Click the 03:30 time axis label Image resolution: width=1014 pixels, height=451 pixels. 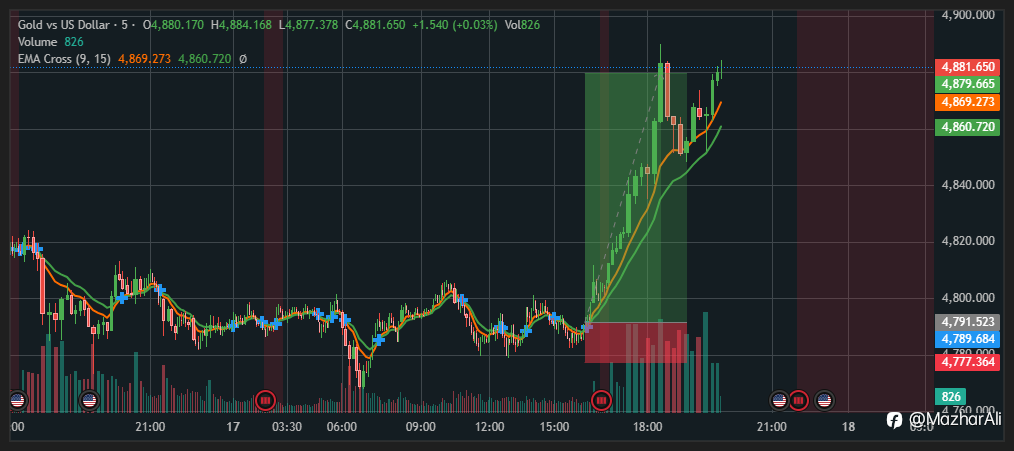(286, 427)
